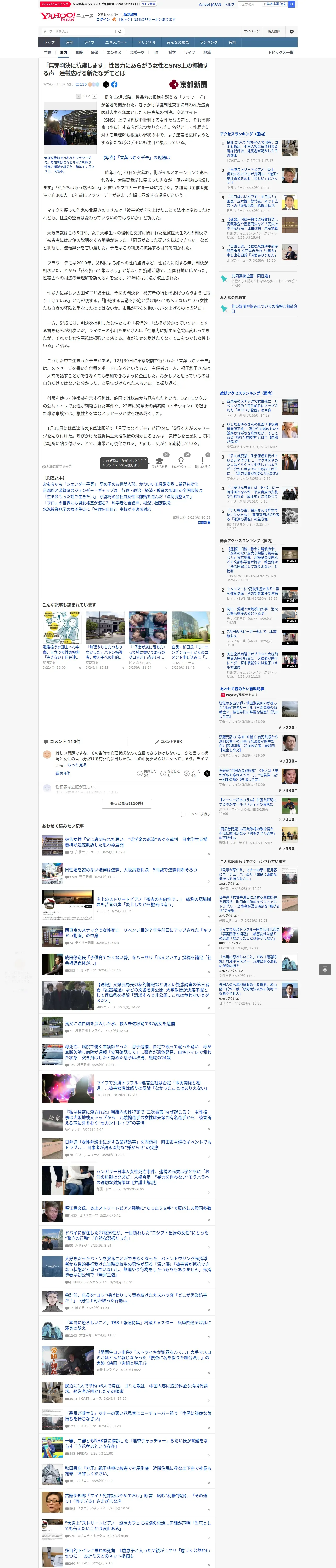Open the エキスパート tab
The width and height of the screenshot is (336, 1568).
point(116,43)
